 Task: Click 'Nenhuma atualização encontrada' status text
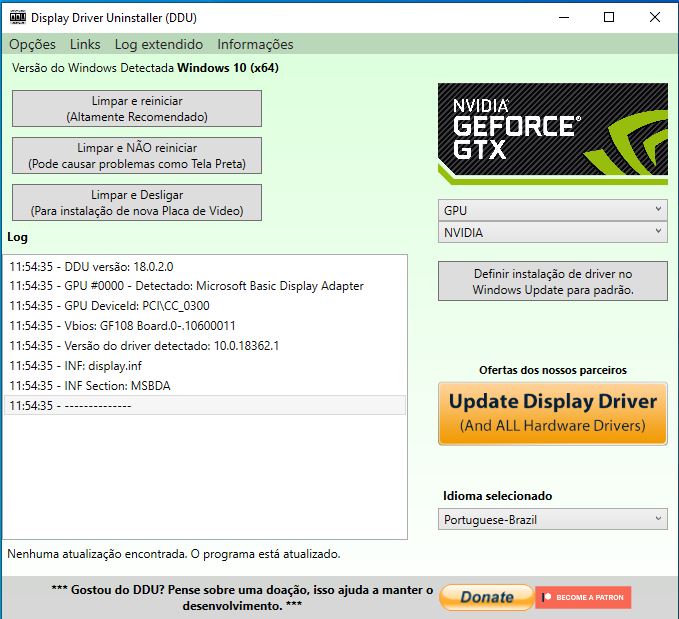(174, 554)
